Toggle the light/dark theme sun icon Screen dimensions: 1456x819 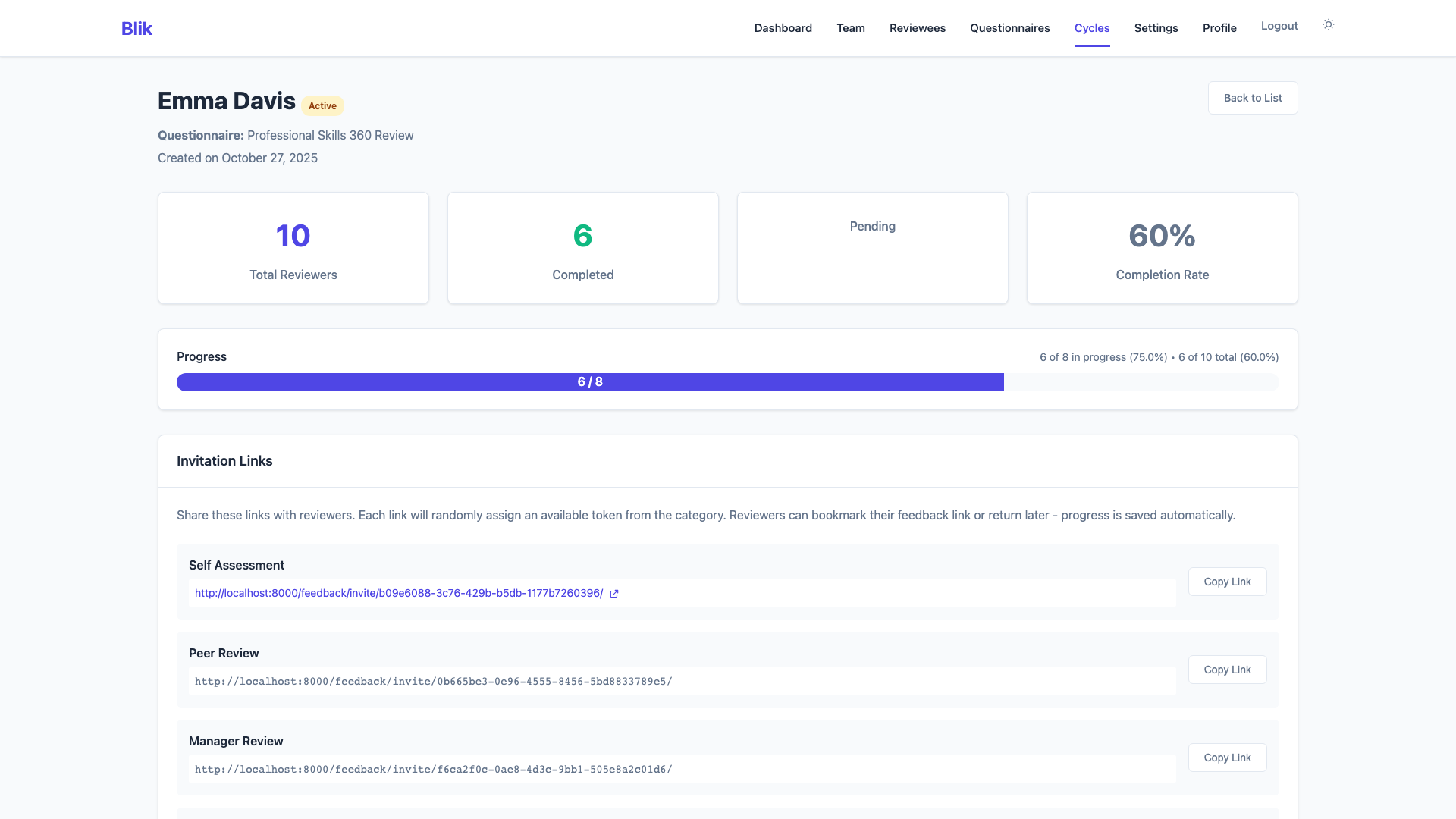pyautogui.click(x=1328, y=24)
